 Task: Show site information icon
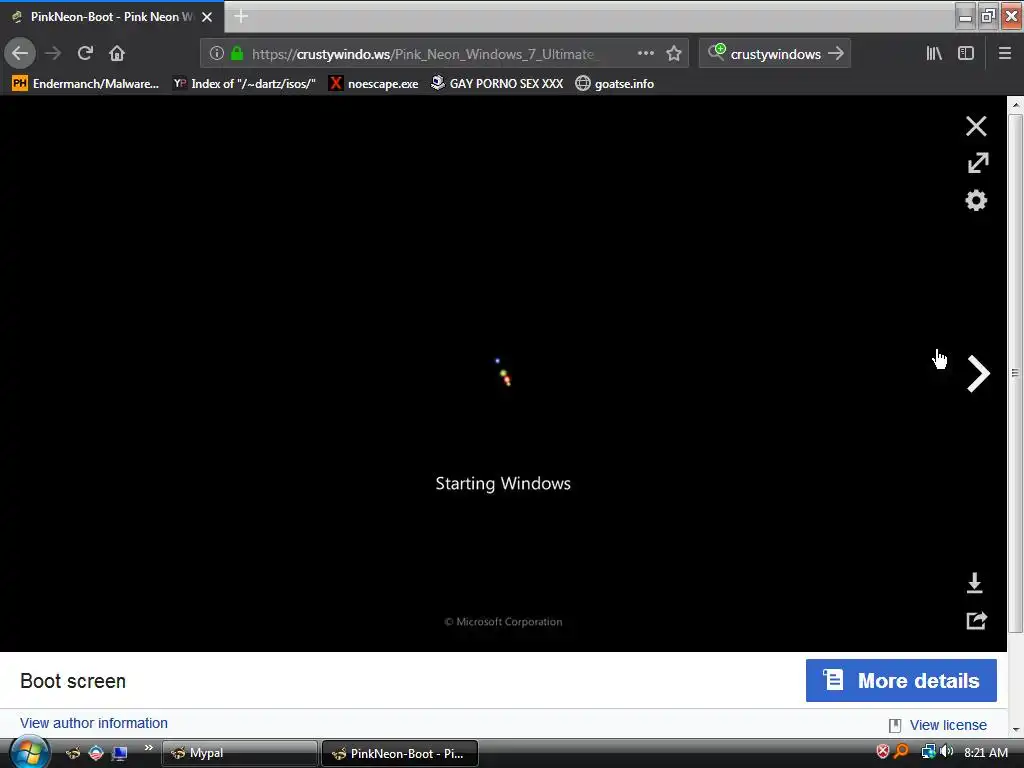tap(216, 53)
